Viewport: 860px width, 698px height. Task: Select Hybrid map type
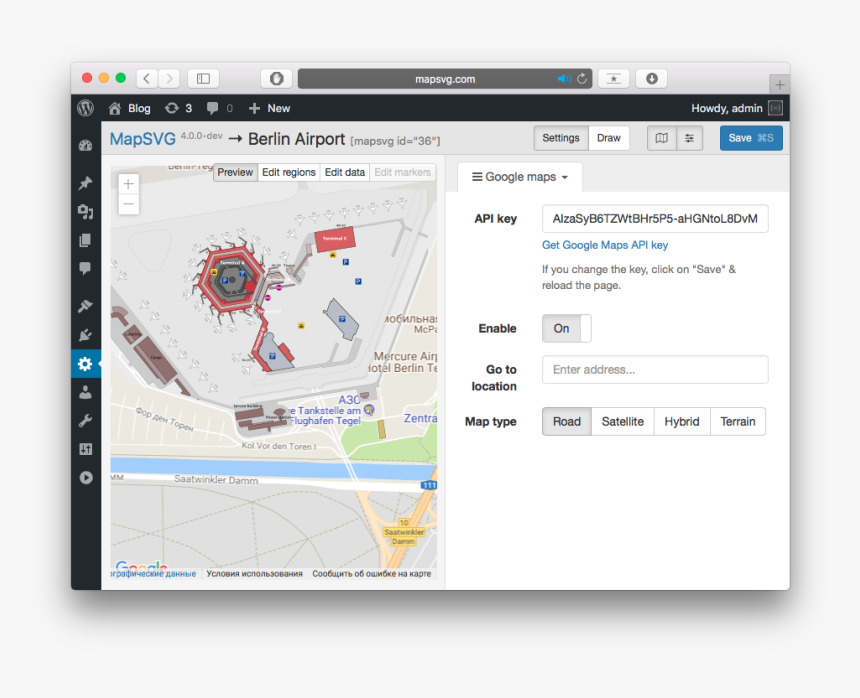[x=682, y=422]
